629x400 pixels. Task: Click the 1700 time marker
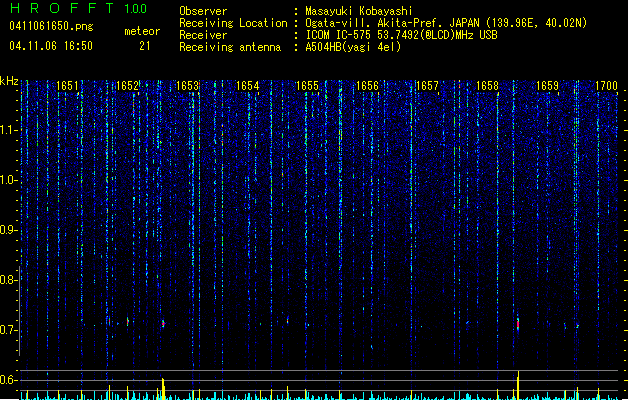[607, 86]
